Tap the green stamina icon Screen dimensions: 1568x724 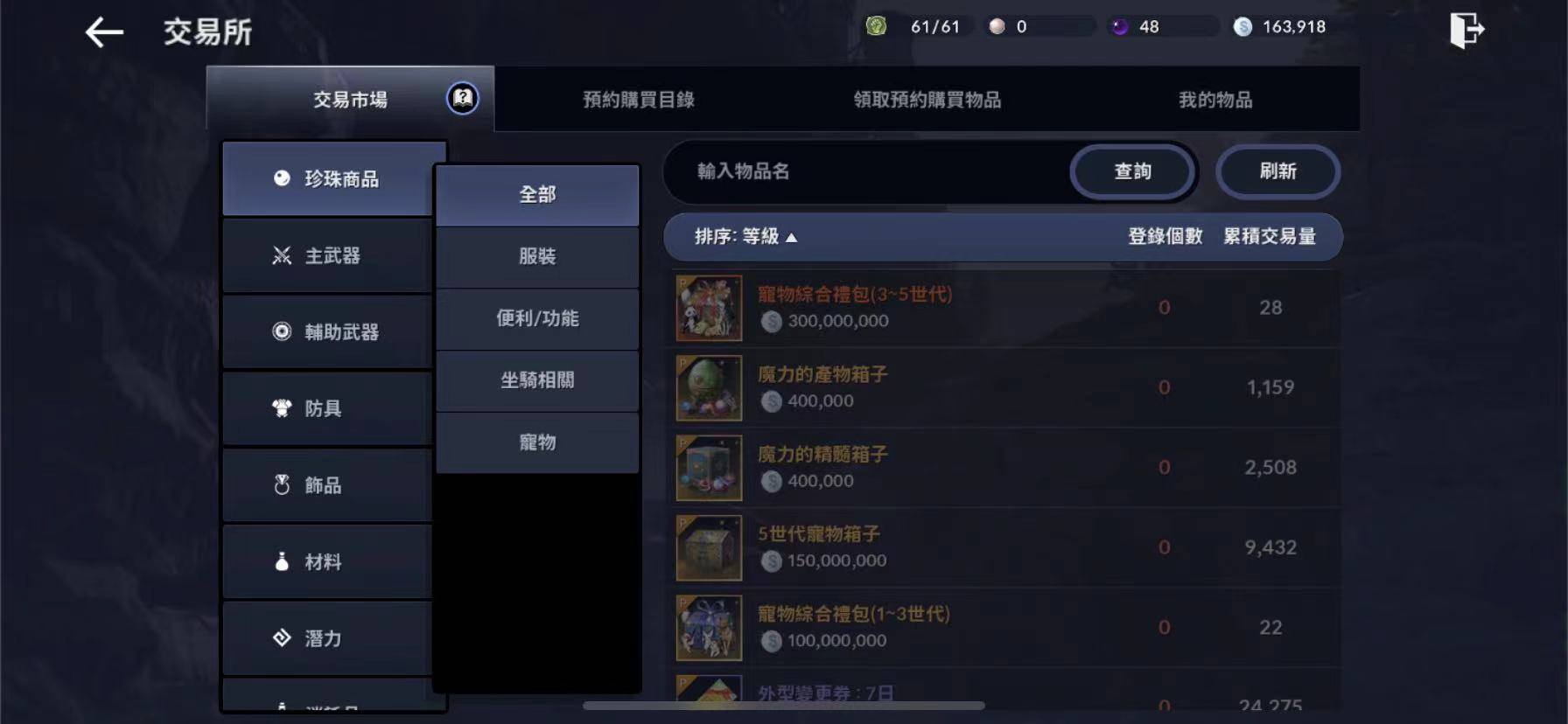click(x=876, y=26)
